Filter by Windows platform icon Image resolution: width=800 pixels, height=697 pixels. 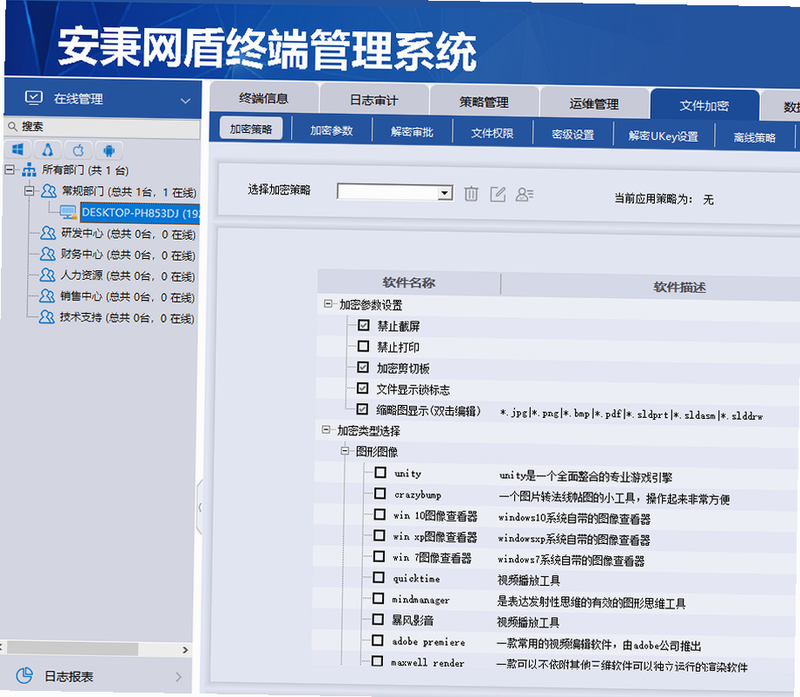(x=18, y=150)
